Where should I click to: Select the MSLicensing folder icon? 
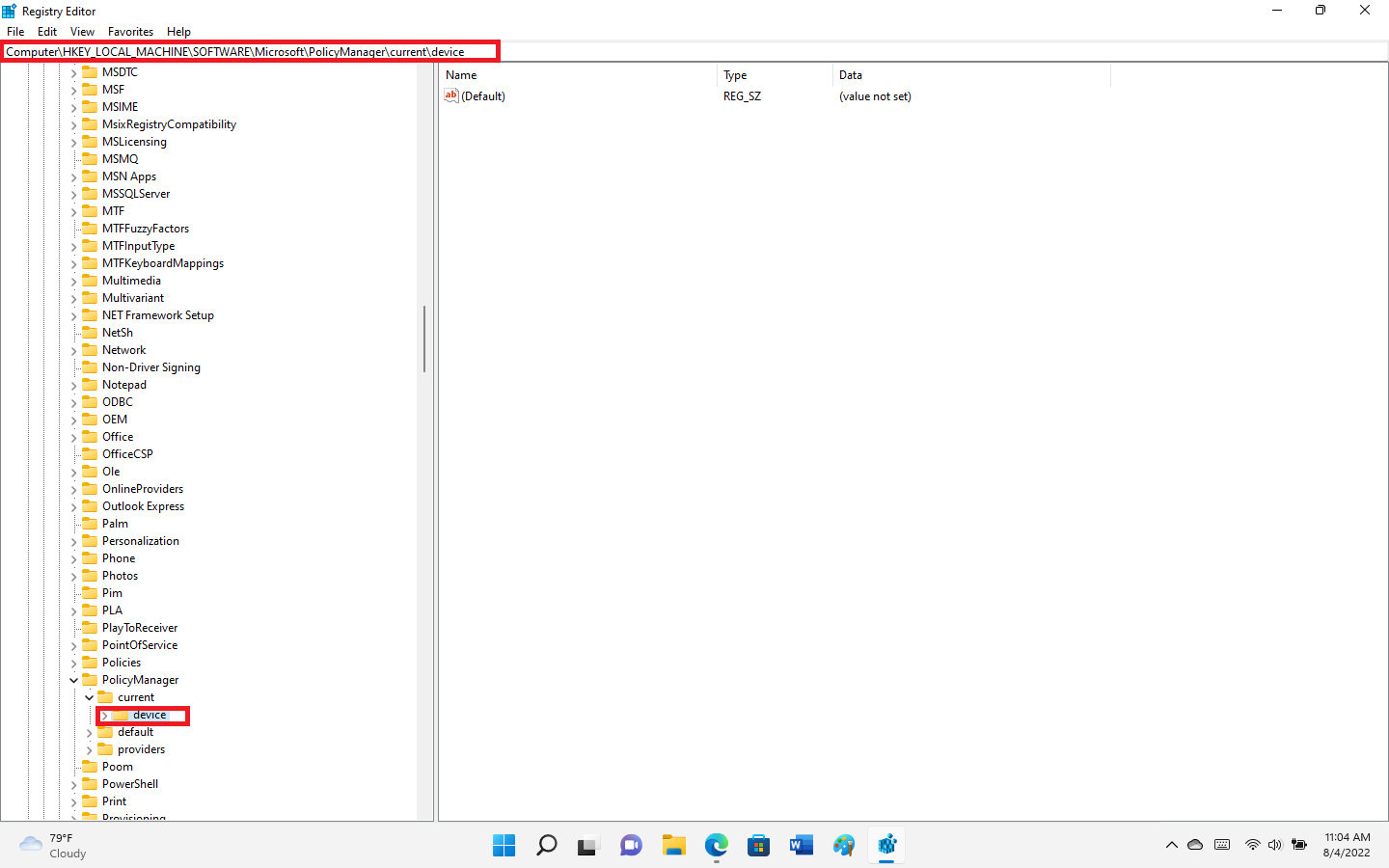(x=90, y=142)
